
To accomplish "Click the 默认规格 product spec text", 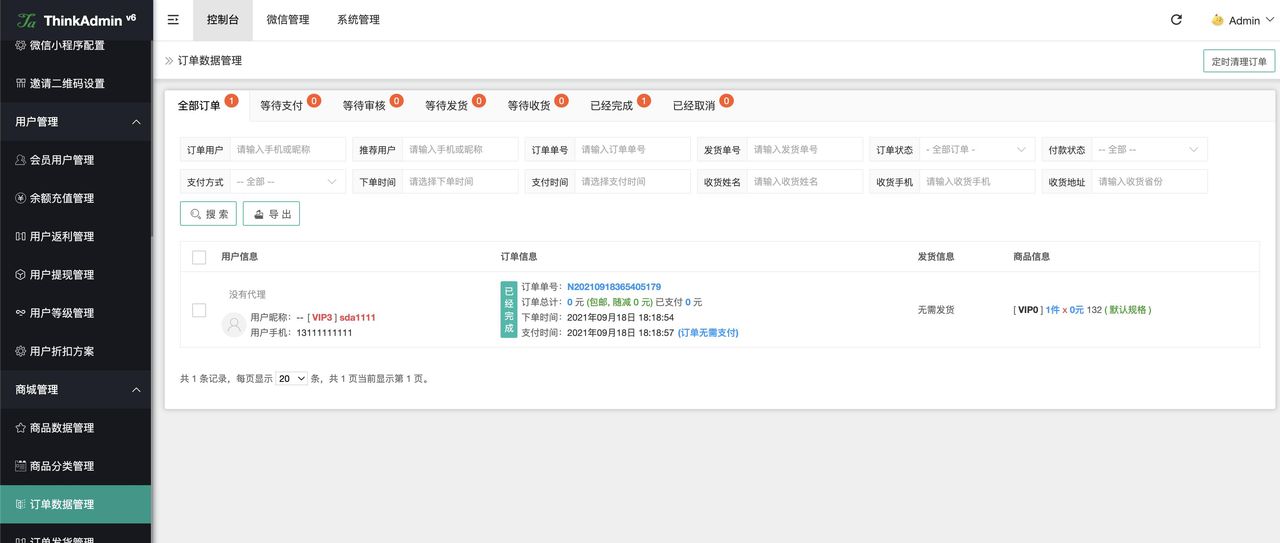I will coord(1128,310).
